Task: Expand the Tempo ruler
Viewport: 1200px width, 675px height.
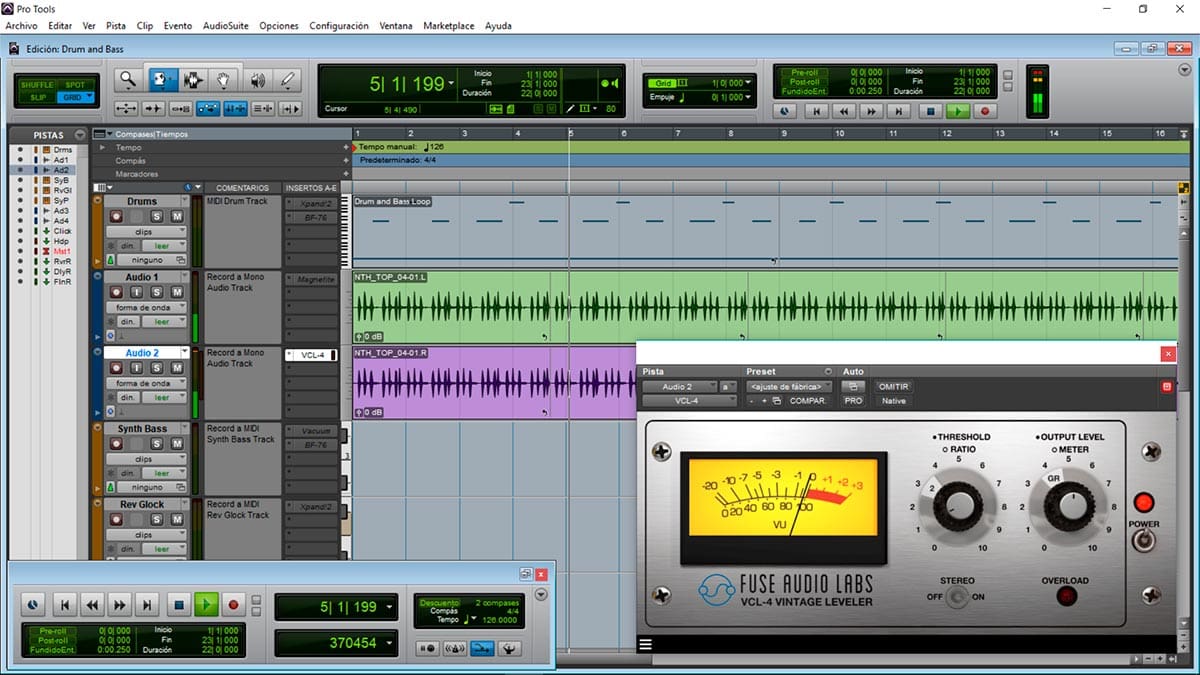Action: 102,148
